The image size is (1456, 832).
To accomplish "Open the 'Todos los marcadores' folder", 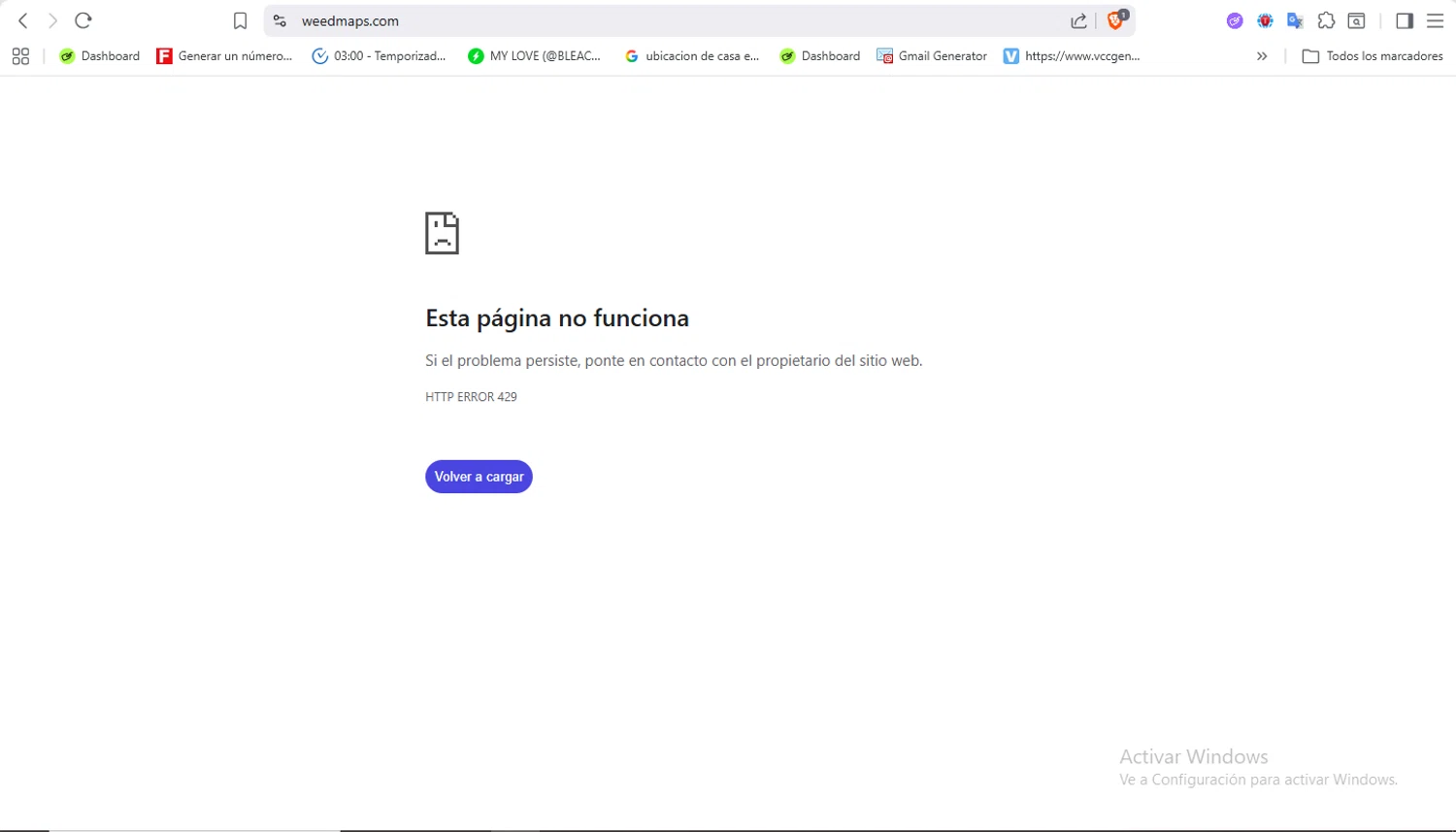I will click(1373, 56).
